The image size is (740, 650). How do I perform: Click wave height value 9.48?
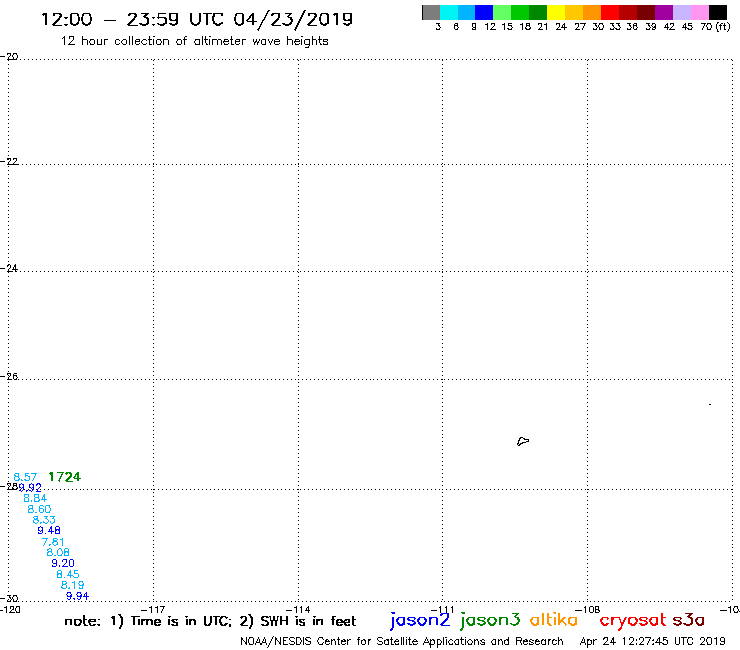[49, 531]
